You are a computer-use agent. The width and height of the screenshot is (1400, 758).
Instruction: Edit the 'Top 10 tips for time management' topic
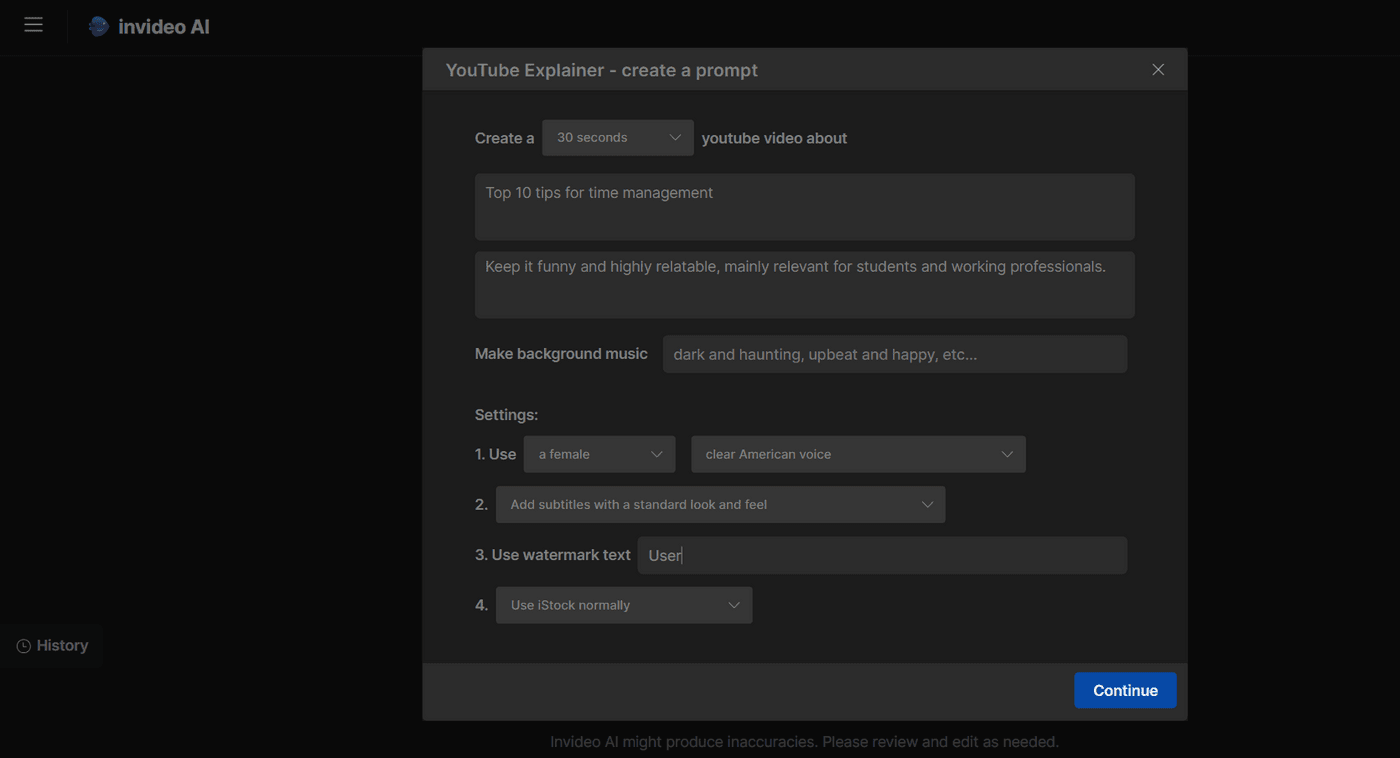804,207
